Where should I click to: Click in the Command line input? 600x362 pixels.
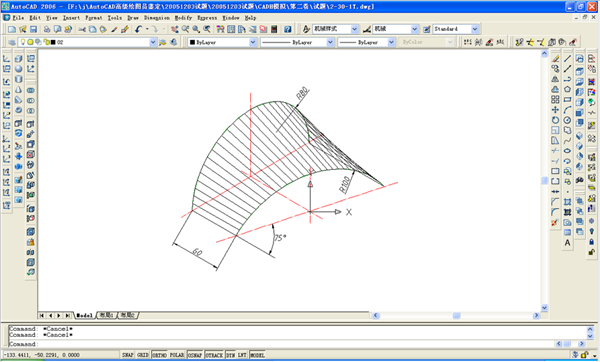(x=282, y=344)
